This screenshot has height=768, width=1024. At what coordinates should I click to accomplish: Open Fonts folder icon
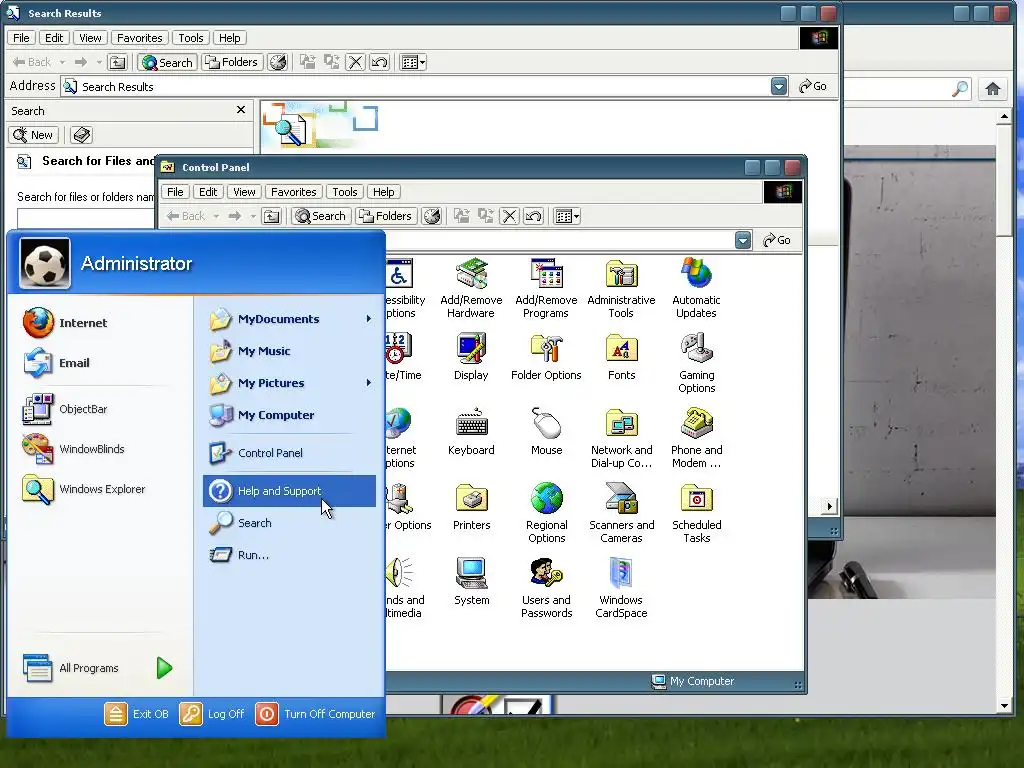click(621, 357)
